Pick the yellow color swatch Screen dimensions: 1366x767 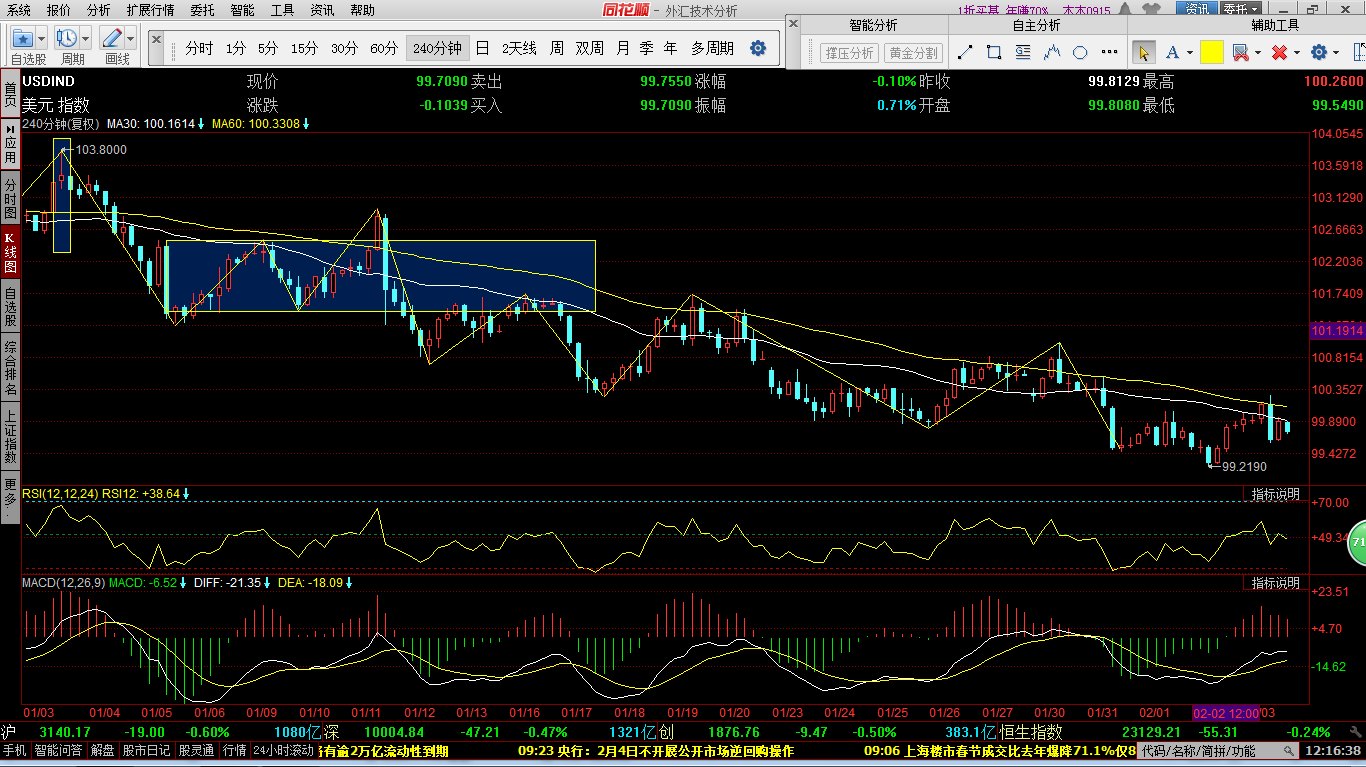click(1212, 52)
